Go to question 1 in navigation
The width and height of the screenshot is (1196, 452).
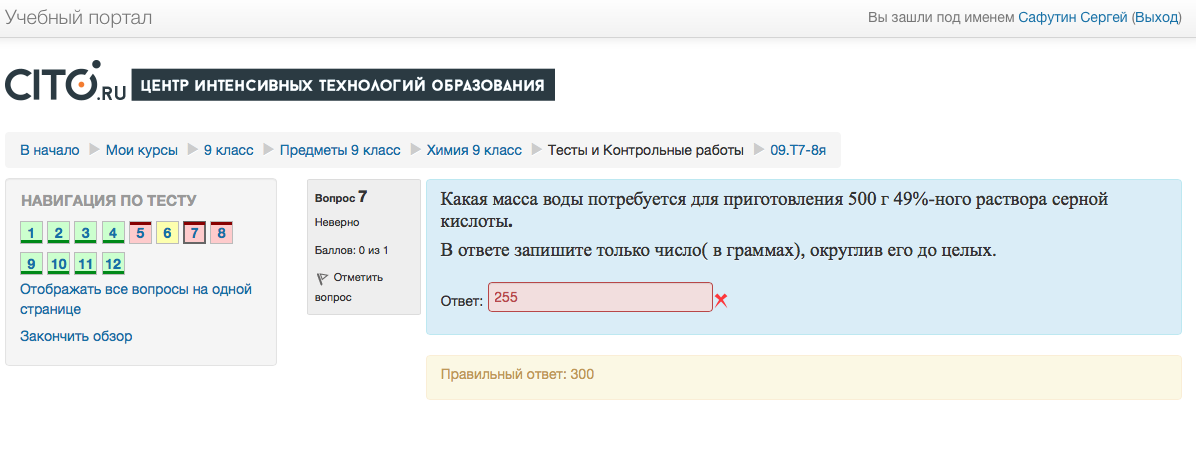click(31, 233)
